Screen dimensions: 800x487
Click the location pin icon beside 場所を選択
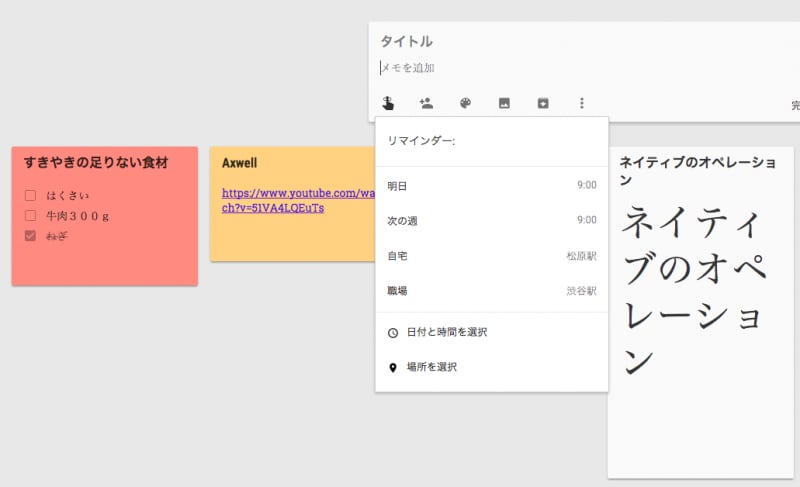pyautogui.click(x=393, y=368)
